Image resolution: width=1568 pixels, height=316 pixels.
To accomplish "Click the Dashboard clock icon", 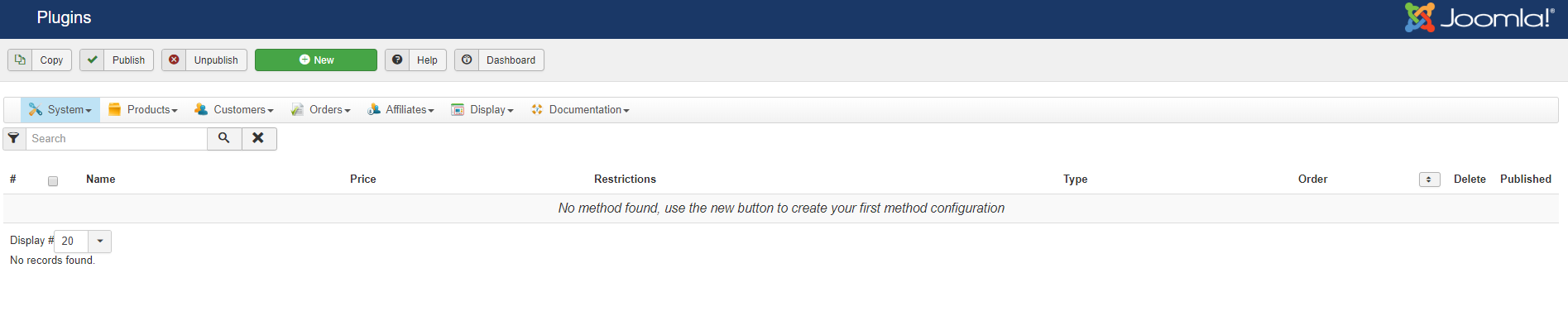I will 467,60.
